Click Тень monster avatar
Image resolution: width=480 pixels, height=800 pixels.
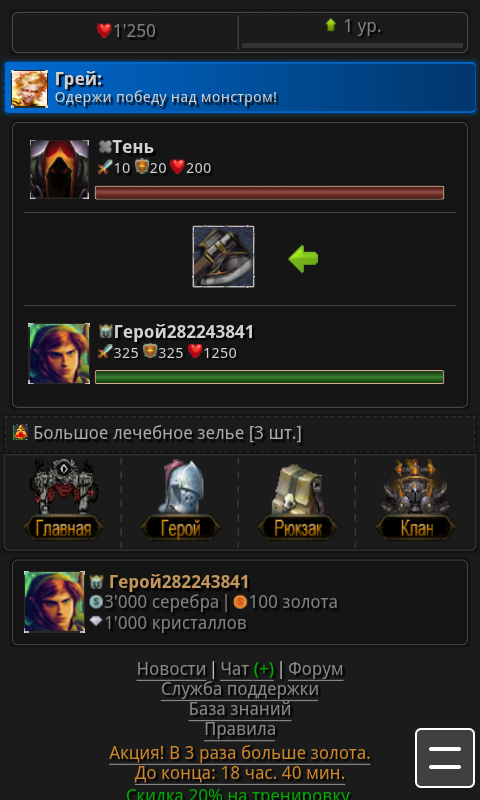pos(59,169)
